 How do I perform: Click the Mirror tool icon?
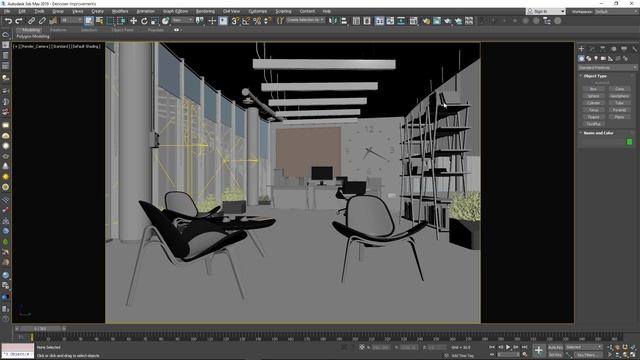click(333, 21)
